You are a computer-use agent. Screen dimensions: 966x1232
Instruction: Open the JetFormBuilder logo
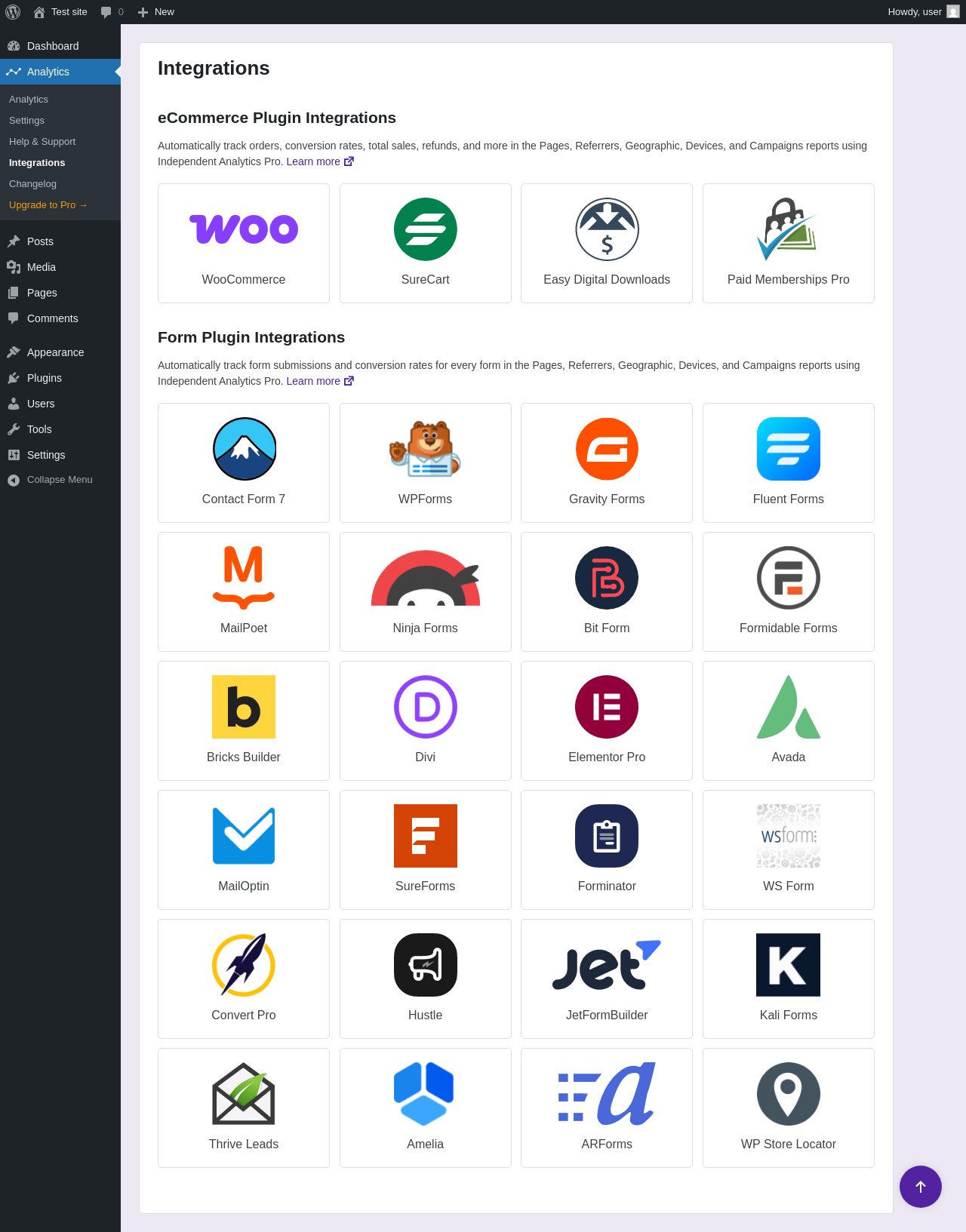click(607, 965)
